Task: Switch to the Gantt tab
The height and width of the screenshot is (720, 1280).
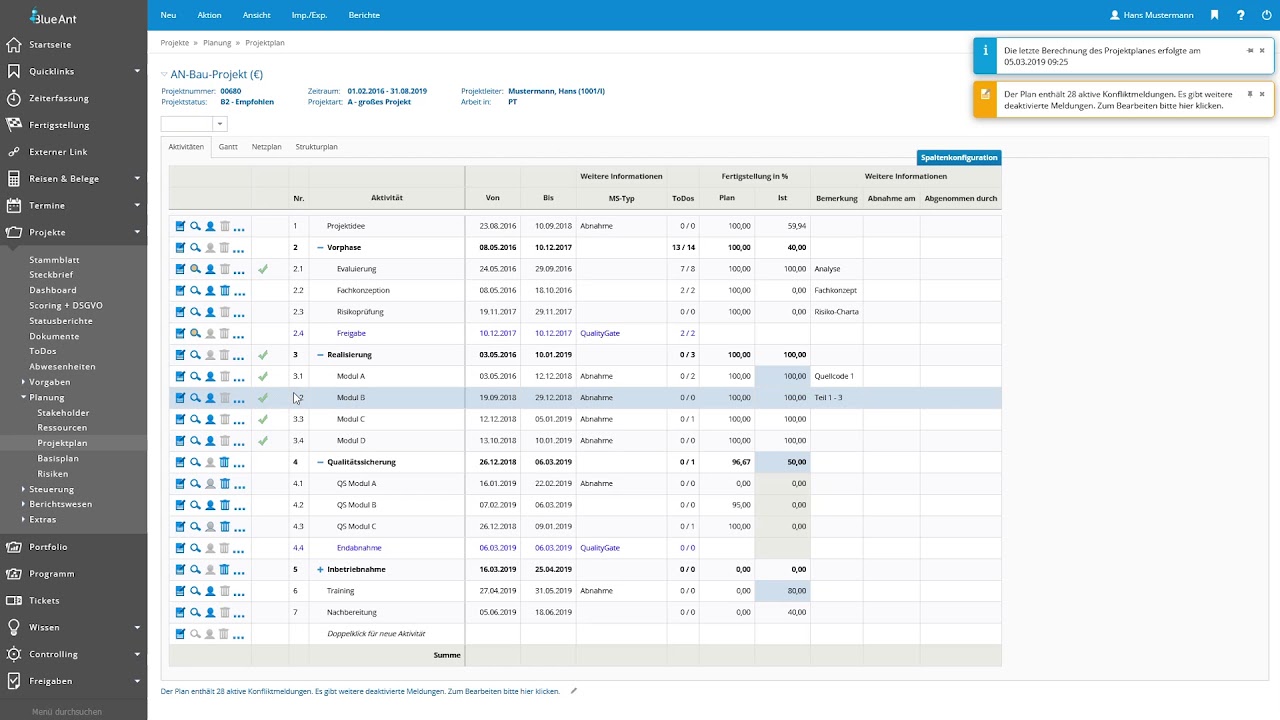Action: click(x=228, y=147)
